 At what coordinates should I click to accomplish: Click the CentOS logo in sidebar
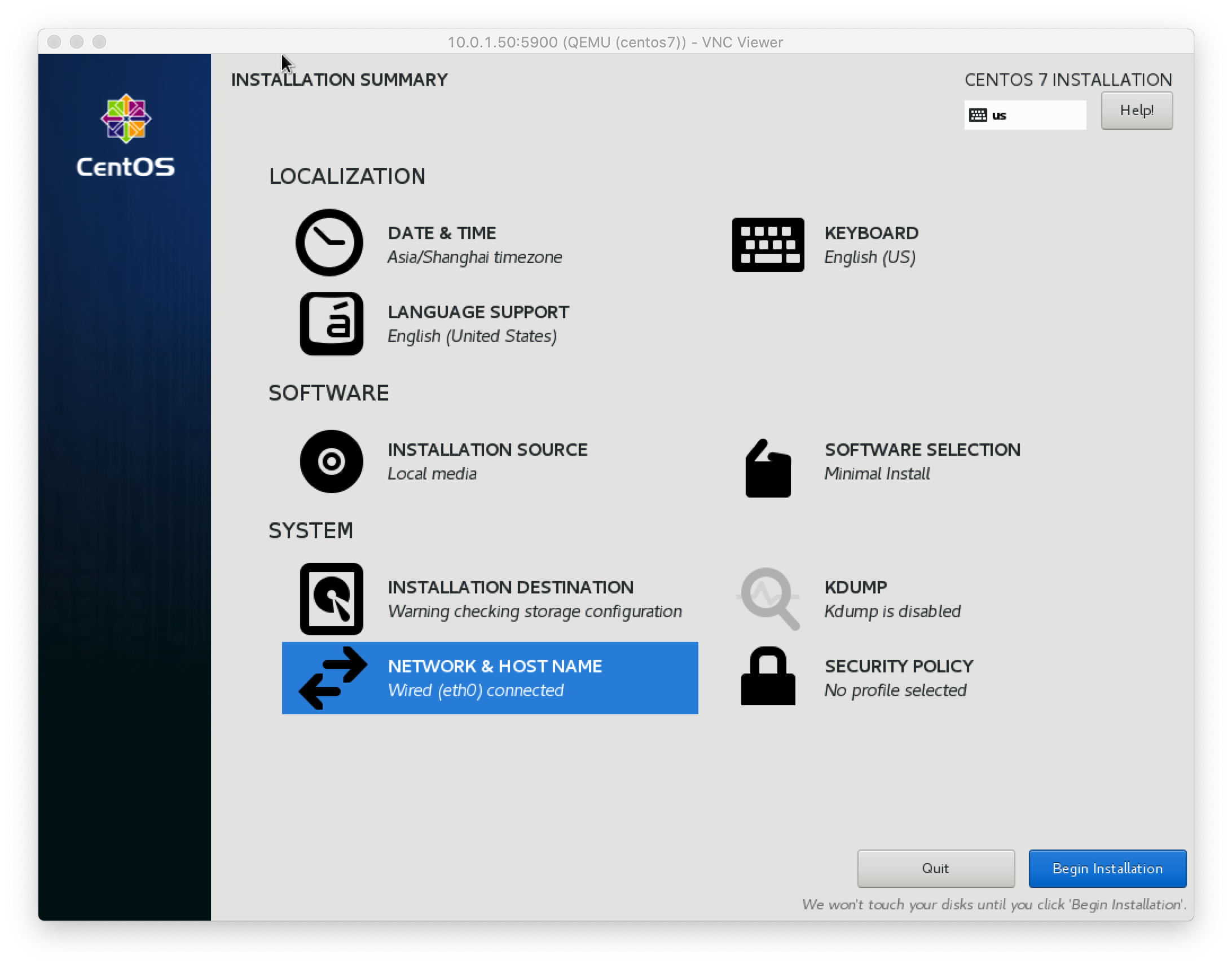click(126, 136)
